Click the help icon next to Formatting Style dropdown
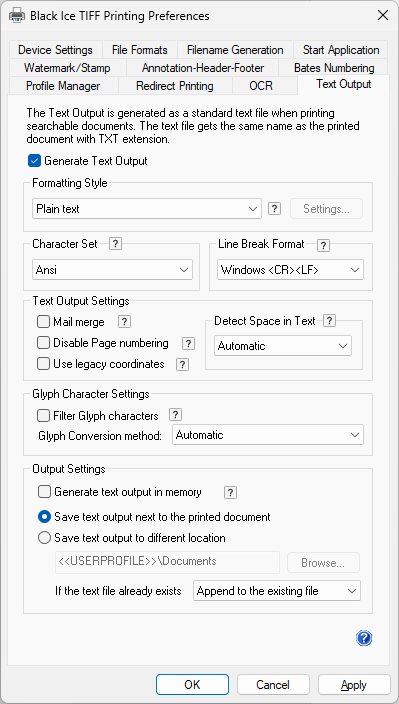Image resolution: width=399 pixels, height=704 pixels. point(275,209)
